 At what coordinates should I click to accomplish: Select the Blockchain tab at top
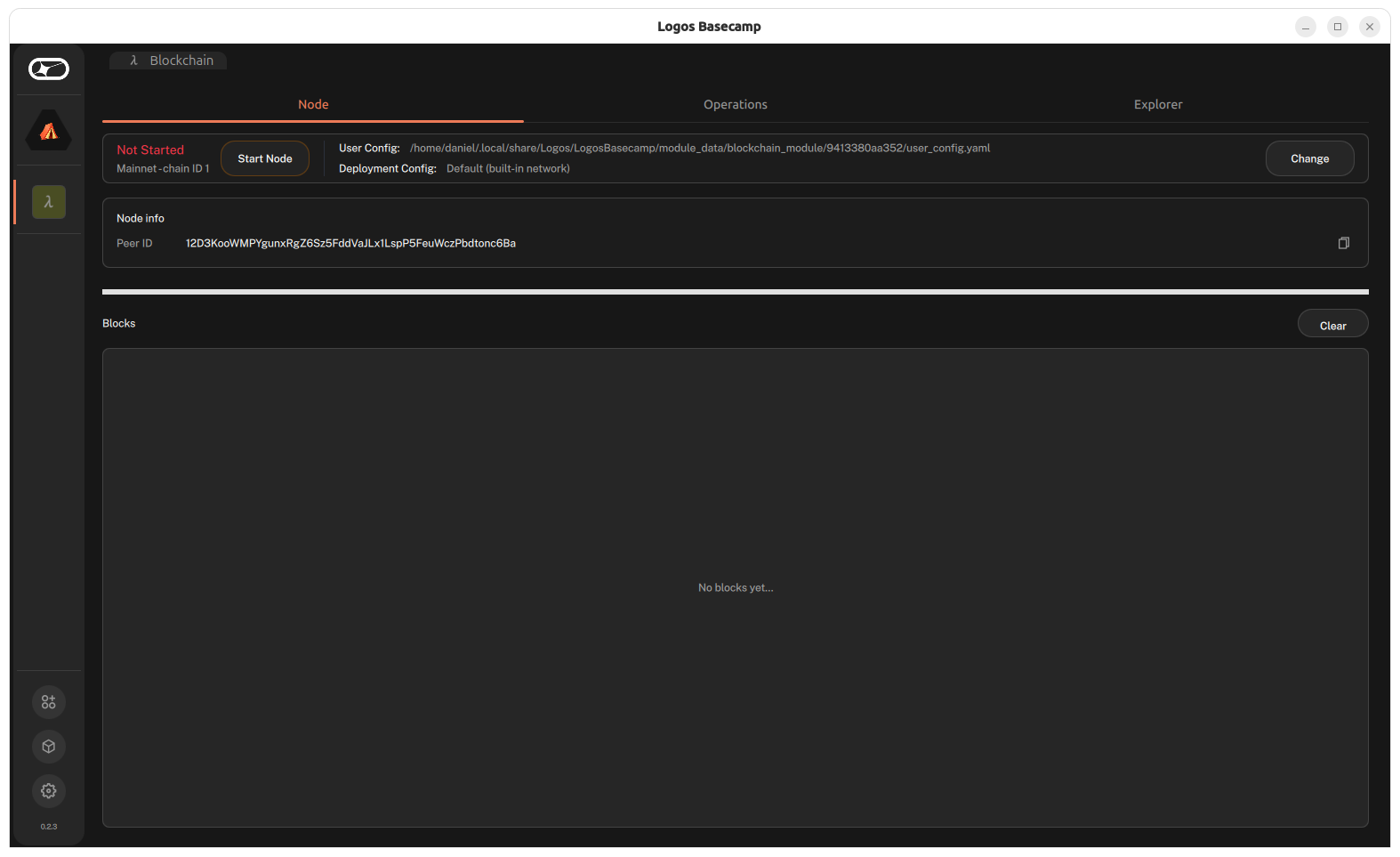point(168,61)
